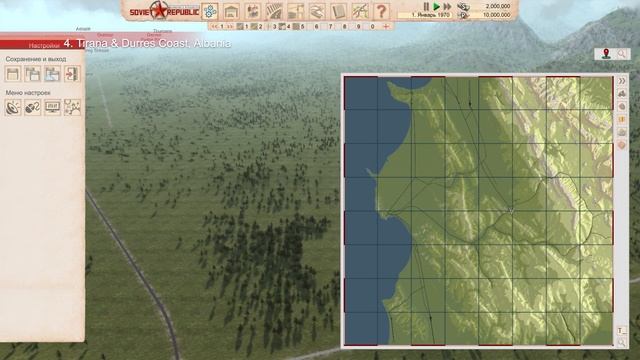Click the ruble money balance 2,000,000
The height and width of the screenshot is (360, 640).
click(x=498, y=6)
